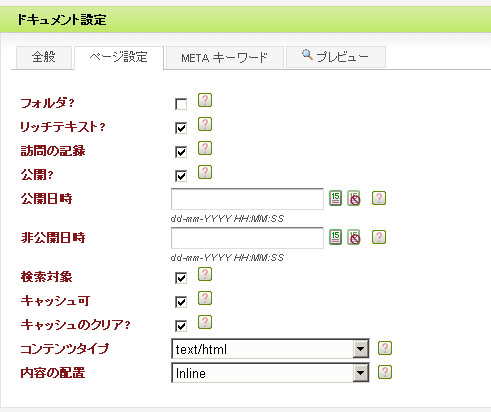This screenshot has width=491, height=412.
Task: Show help for 内容の配置 dropdown
Action: (385, 372)
